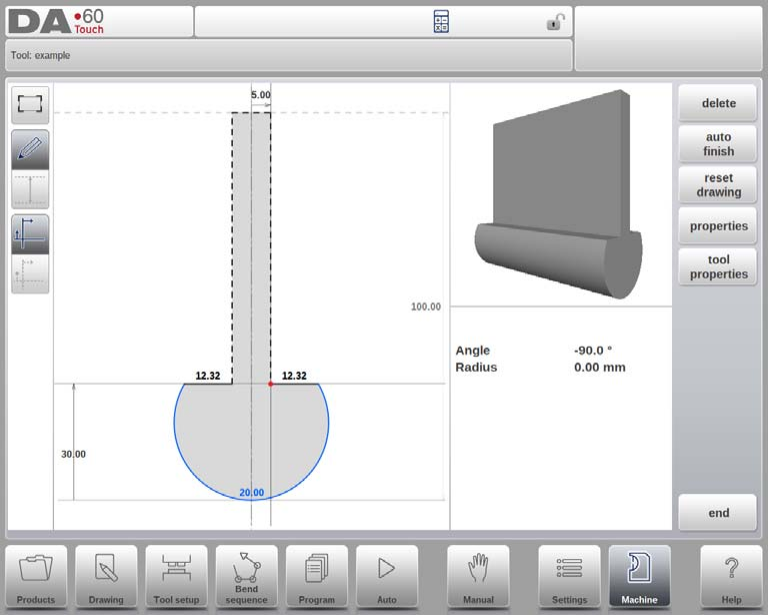
Task: Open the properties panel
Action: (718, 226)
